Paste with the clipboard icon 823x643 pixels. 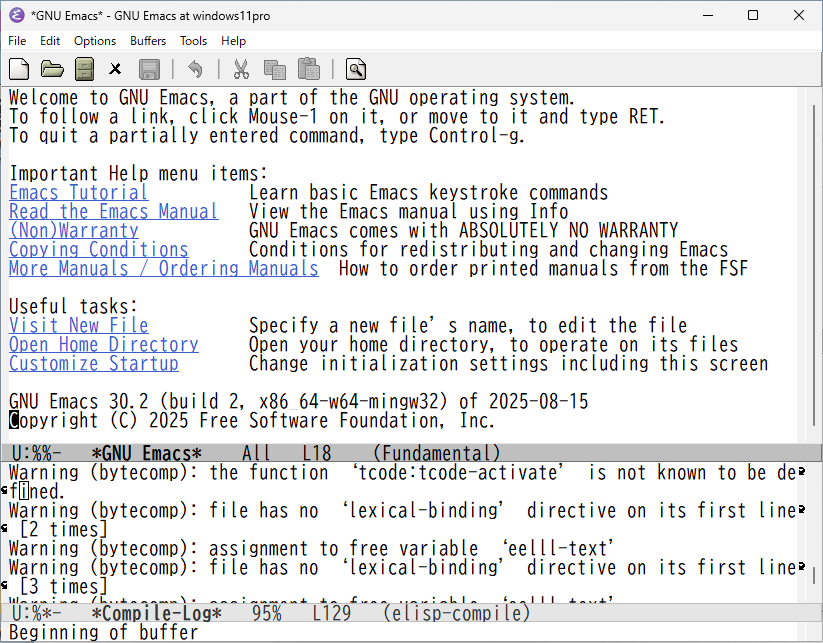[309, 69]
